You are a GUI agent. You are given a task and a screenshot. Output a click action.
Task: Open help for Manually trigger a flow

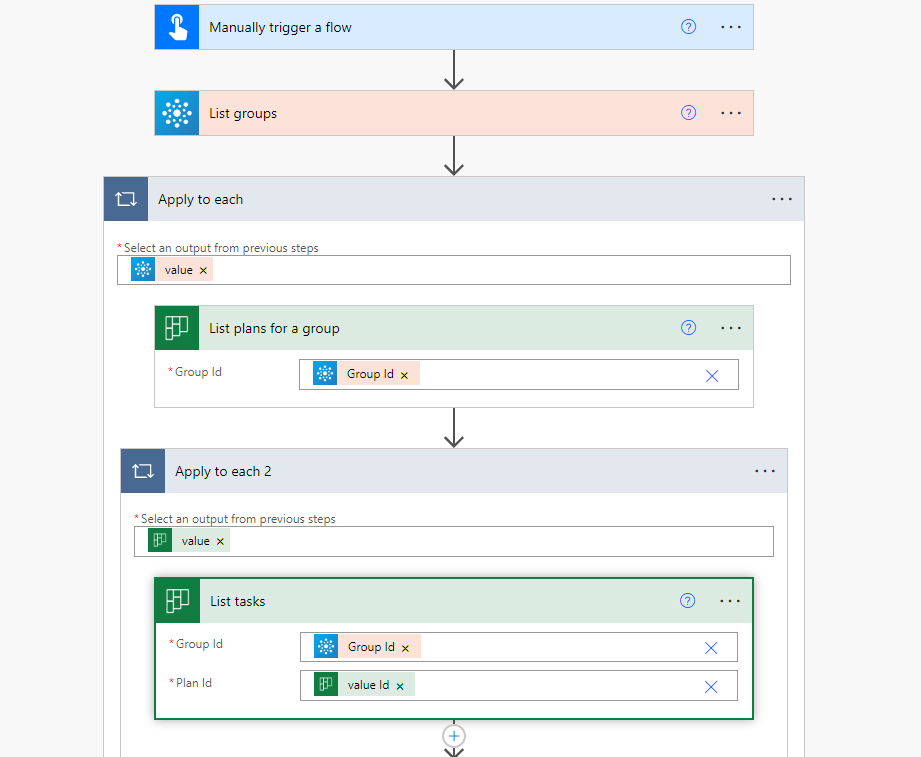(x=688, y=27)
